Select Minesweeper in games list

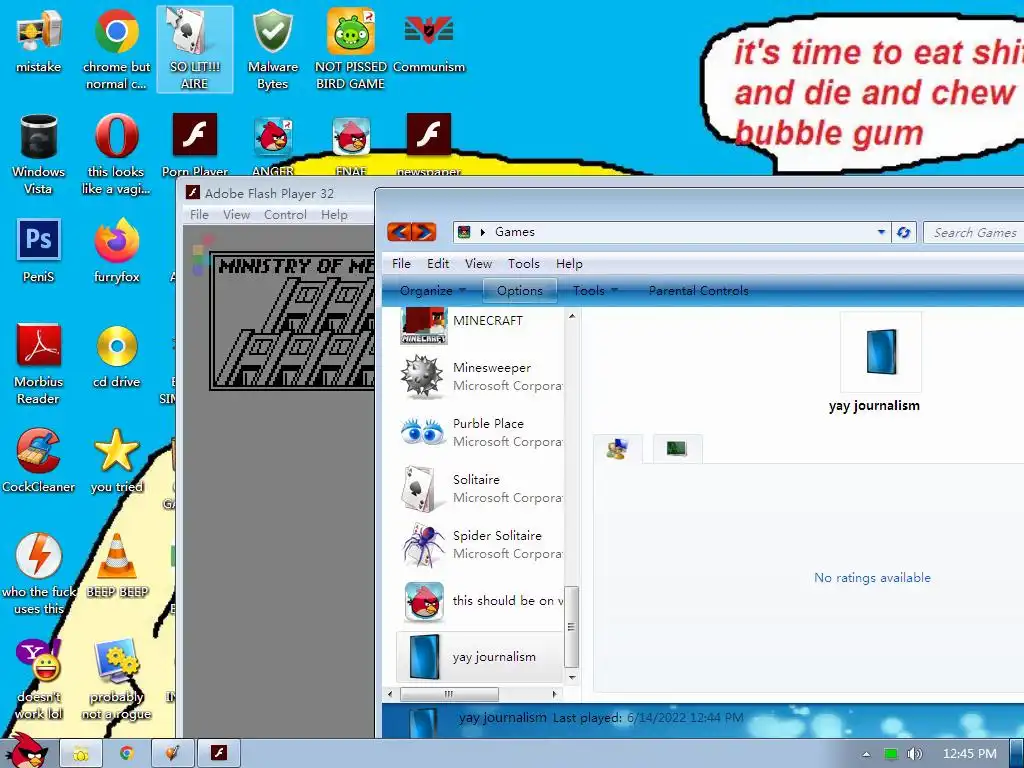(x=480, y=377)
